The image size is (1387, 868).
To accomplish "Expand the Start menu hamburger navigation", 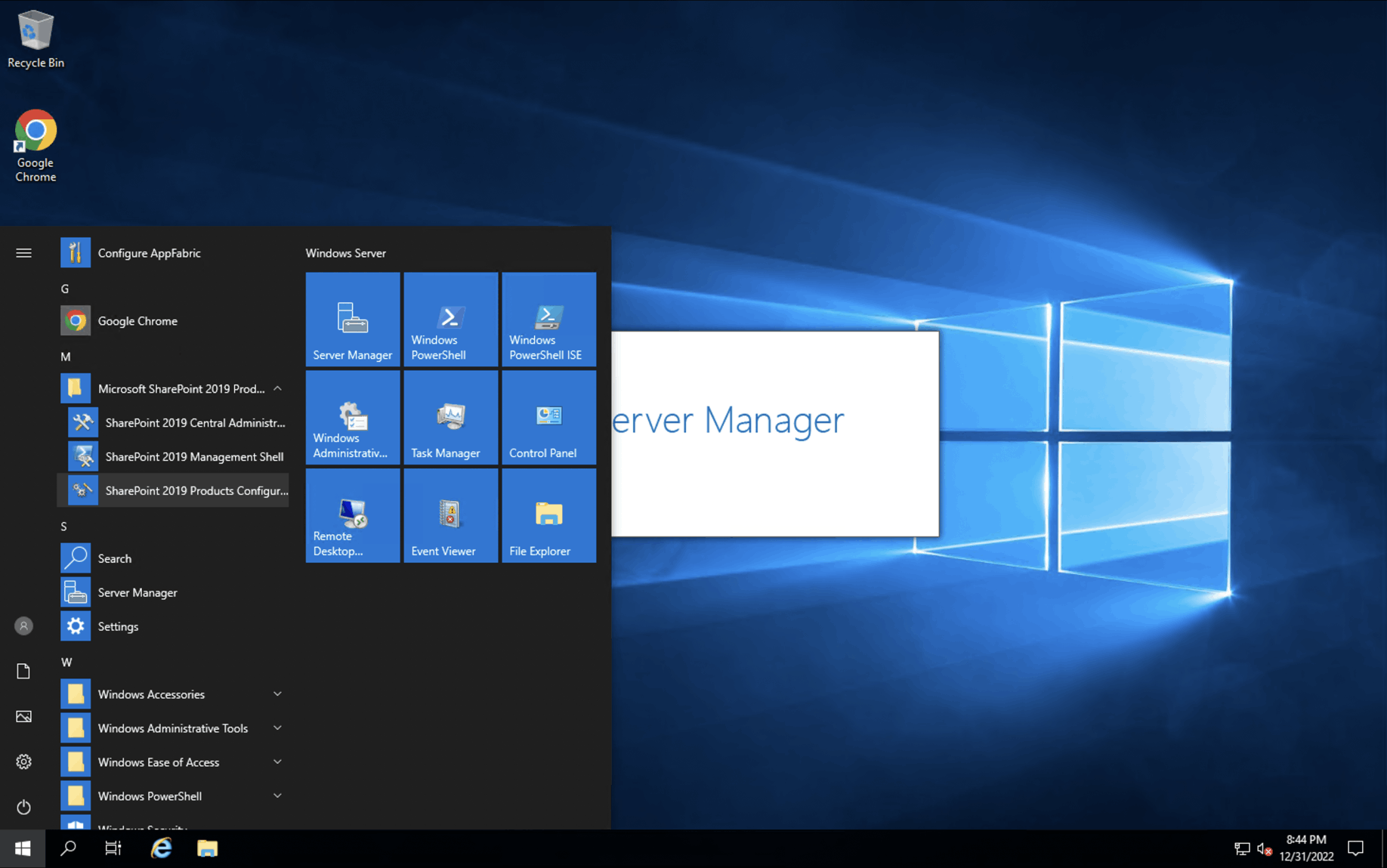I will (x=23, y=253).
